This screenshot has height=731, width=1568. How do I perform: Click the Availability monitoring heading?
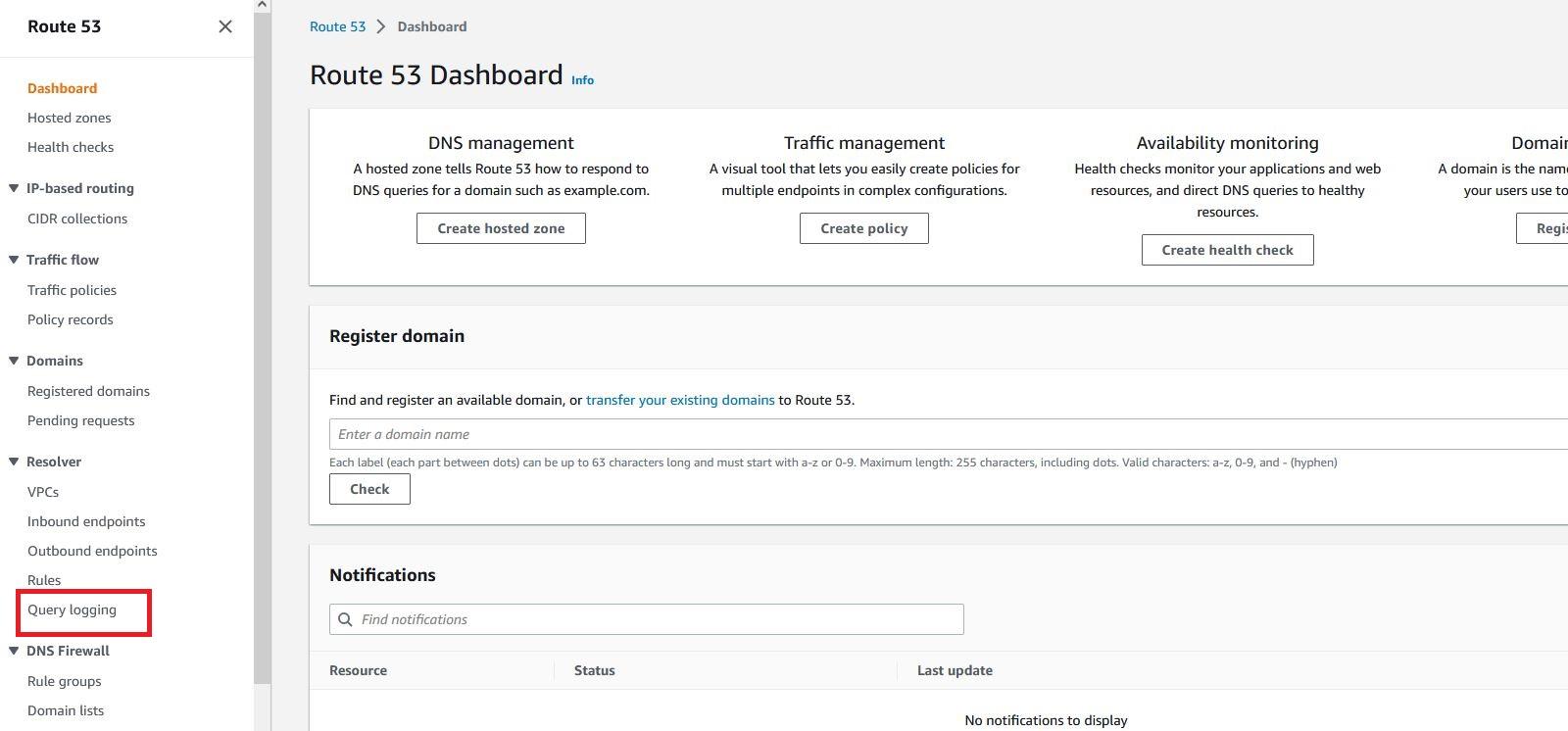coord(1227,143)
